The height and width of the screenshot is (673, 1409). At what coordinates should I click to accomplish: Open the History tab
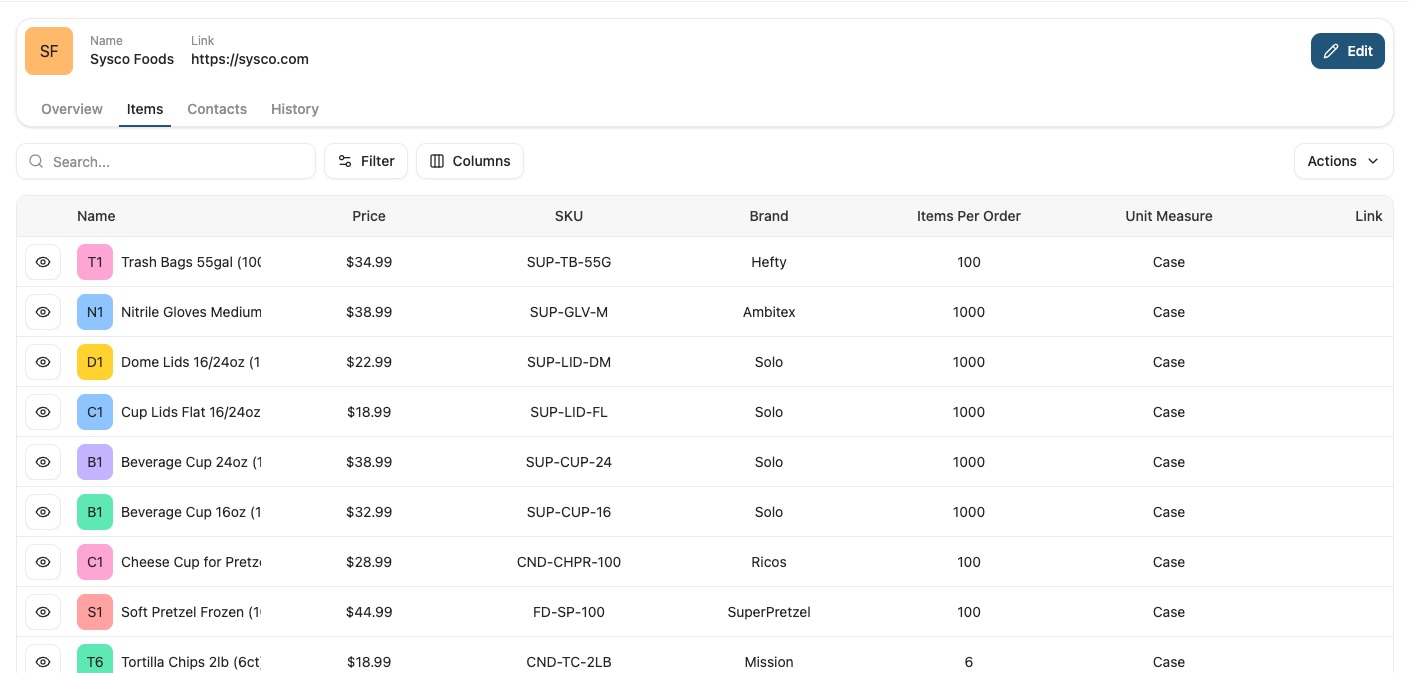(x=295, y=109)
